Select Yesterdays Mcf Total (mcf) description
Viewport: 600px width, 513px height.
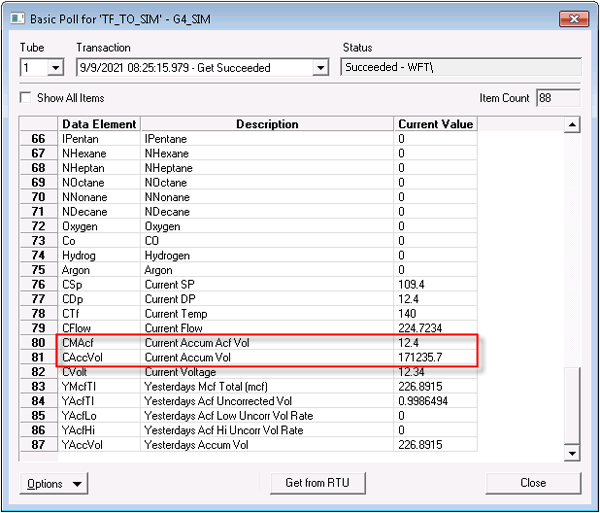coord(267,386)
